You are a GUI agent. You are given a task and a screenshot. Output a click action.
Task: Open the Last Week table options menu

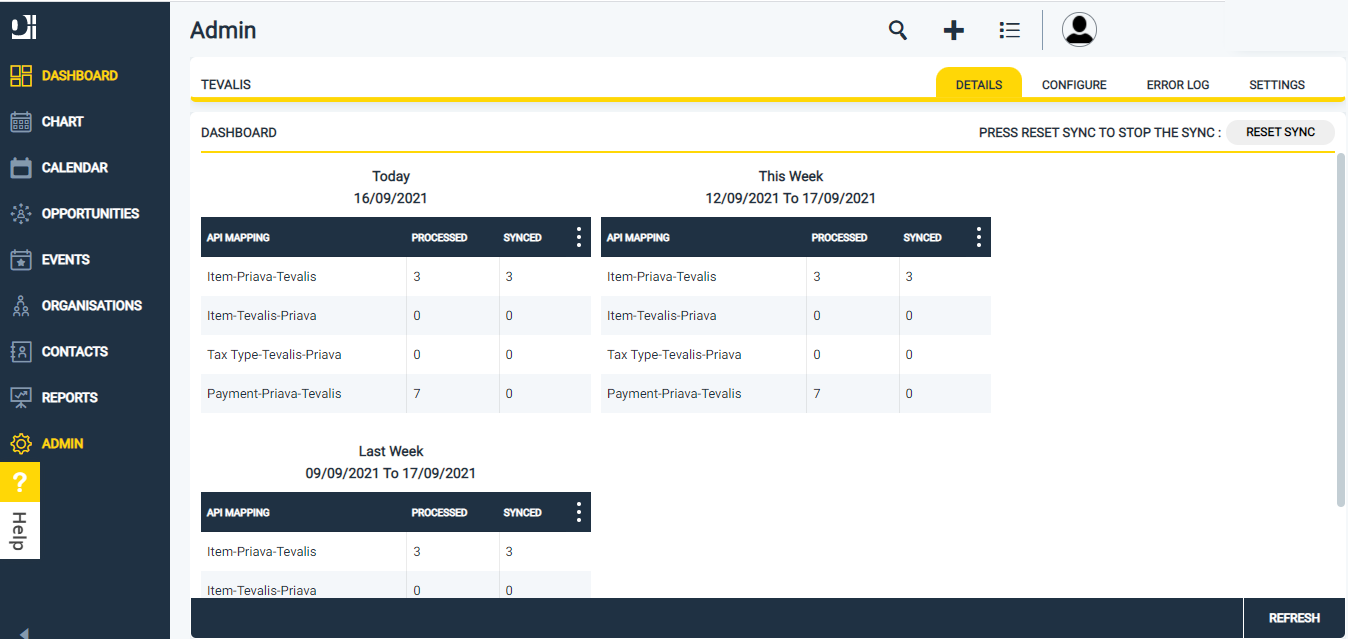click(x=578, y=512)
